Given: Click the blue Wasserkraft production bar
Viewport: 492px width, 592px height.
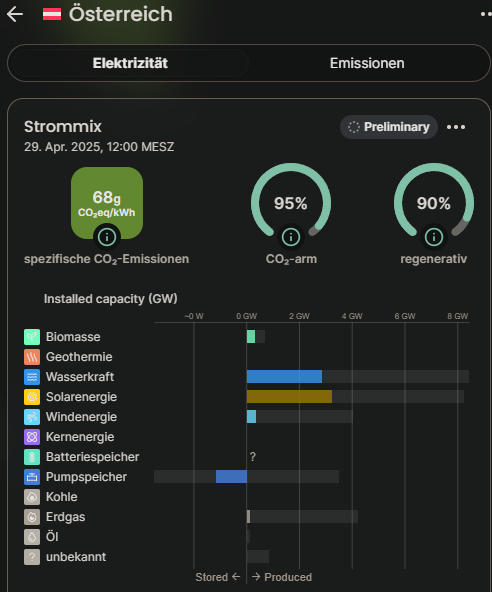Looking at the screenshot, I should 284,377.
